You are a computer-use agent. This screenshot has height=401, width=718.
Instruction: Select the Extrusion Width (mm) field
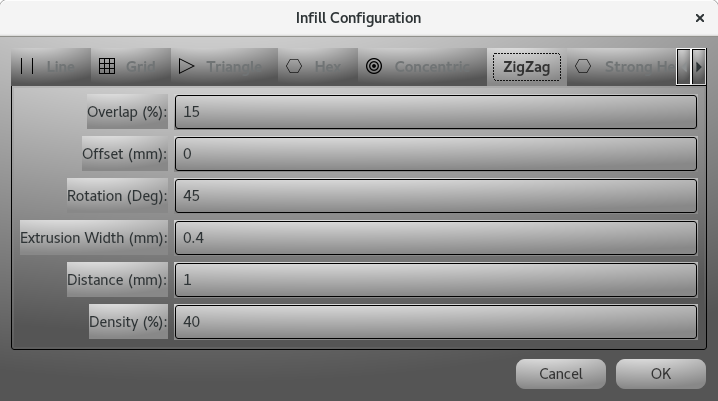435,238
